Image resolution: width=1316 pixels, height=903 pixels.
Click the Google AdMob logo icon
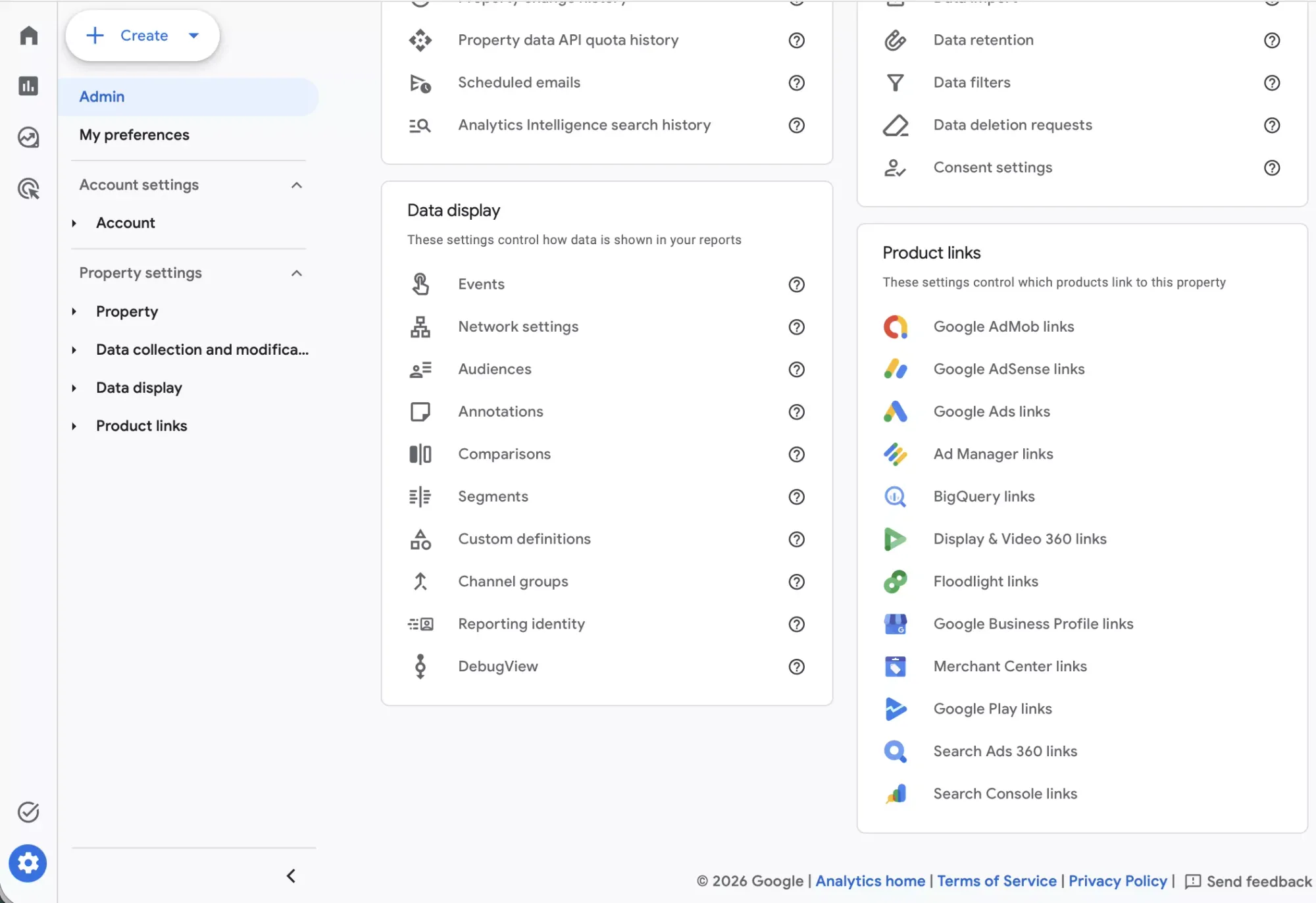coord(896,327)
